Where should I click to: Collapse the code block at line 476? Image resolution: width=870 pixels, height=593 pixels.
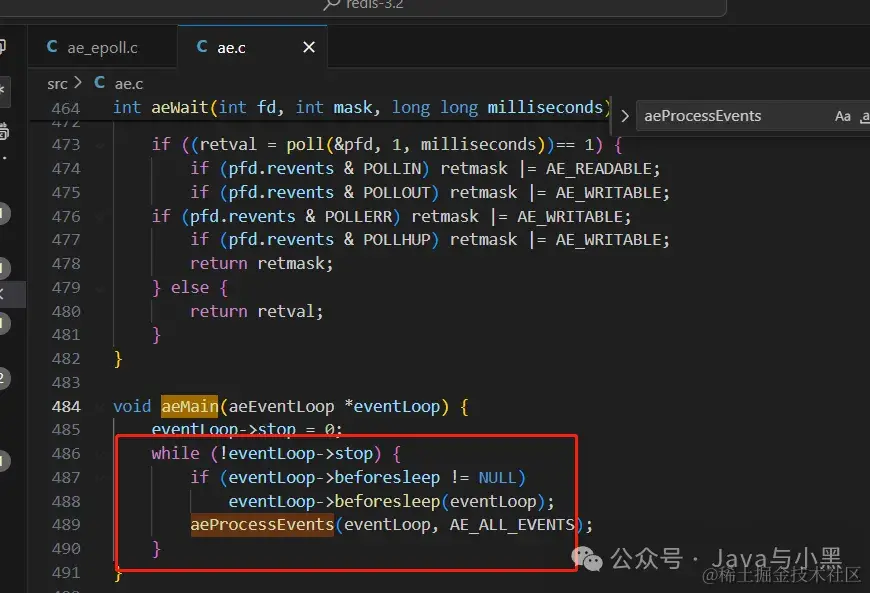coord(100,216)
